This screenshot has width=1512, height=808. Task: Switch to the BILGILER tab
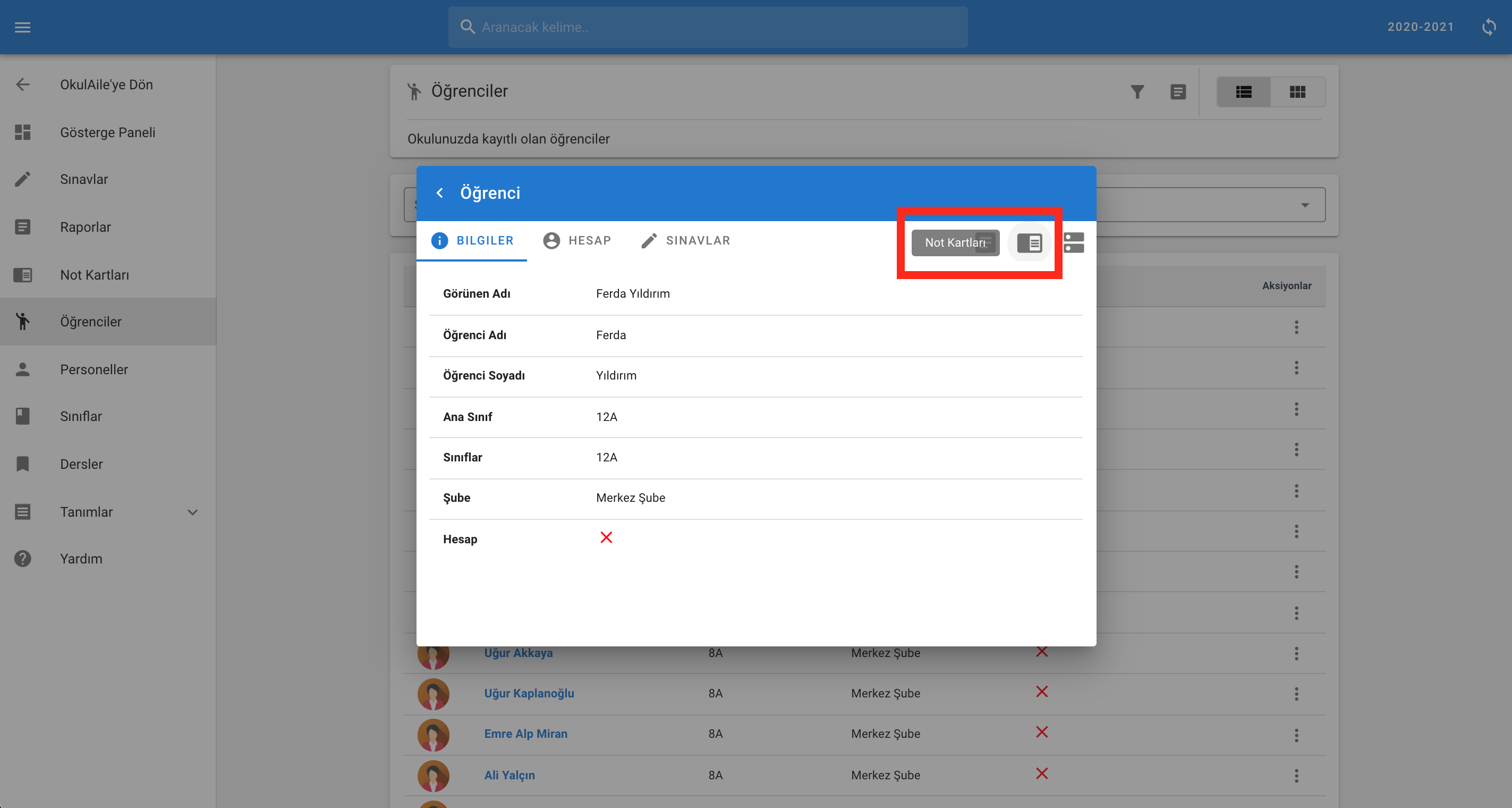click(472, 241)
